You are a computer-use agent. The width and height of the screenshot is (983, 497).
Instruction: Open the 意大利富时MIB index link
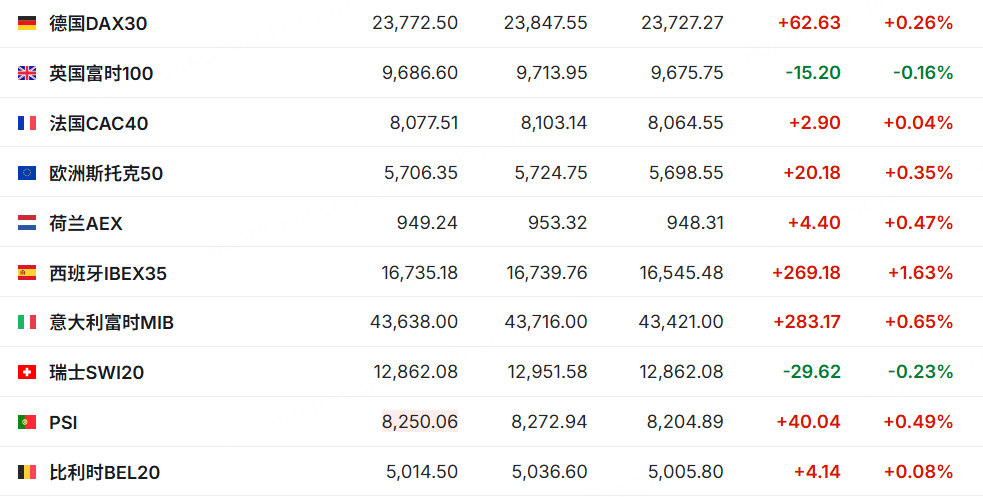pos(112,323)
